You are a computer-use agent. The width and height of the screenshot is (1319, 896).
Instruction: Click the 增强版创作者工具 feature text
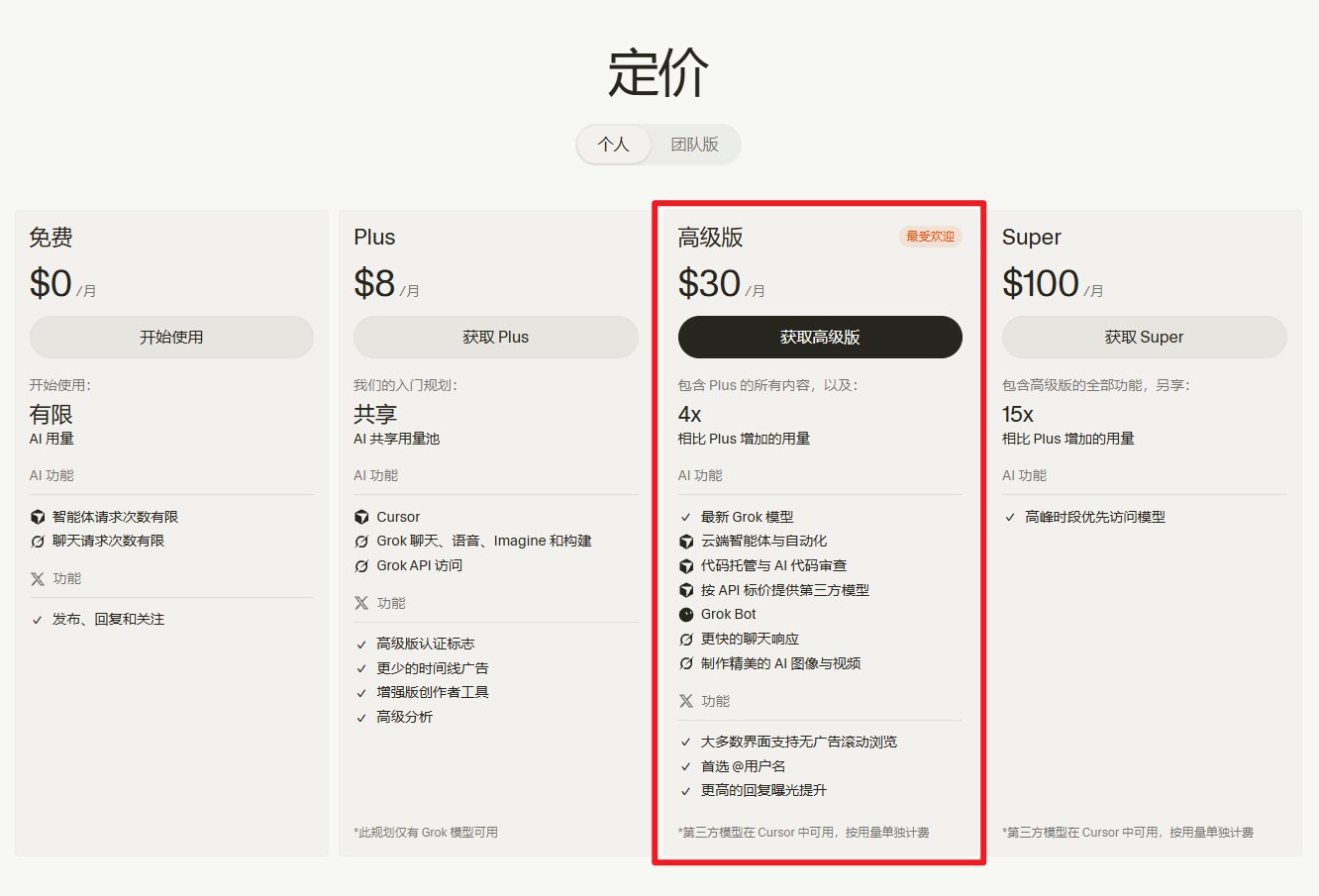pos(433,692)
